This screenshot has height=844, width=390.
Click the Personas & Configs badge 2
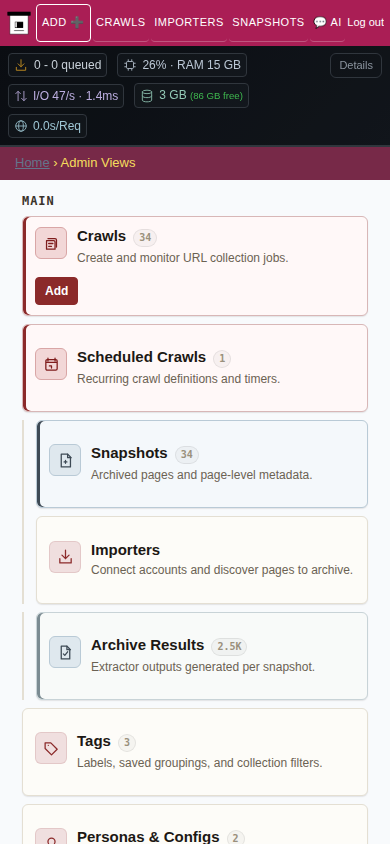coord(236,838)
